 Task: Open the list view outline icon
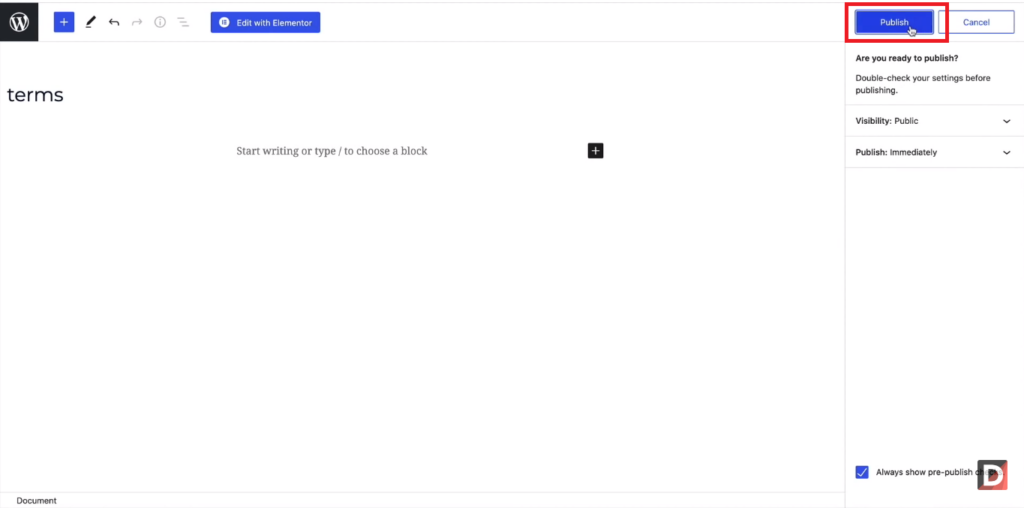point(184,22)
